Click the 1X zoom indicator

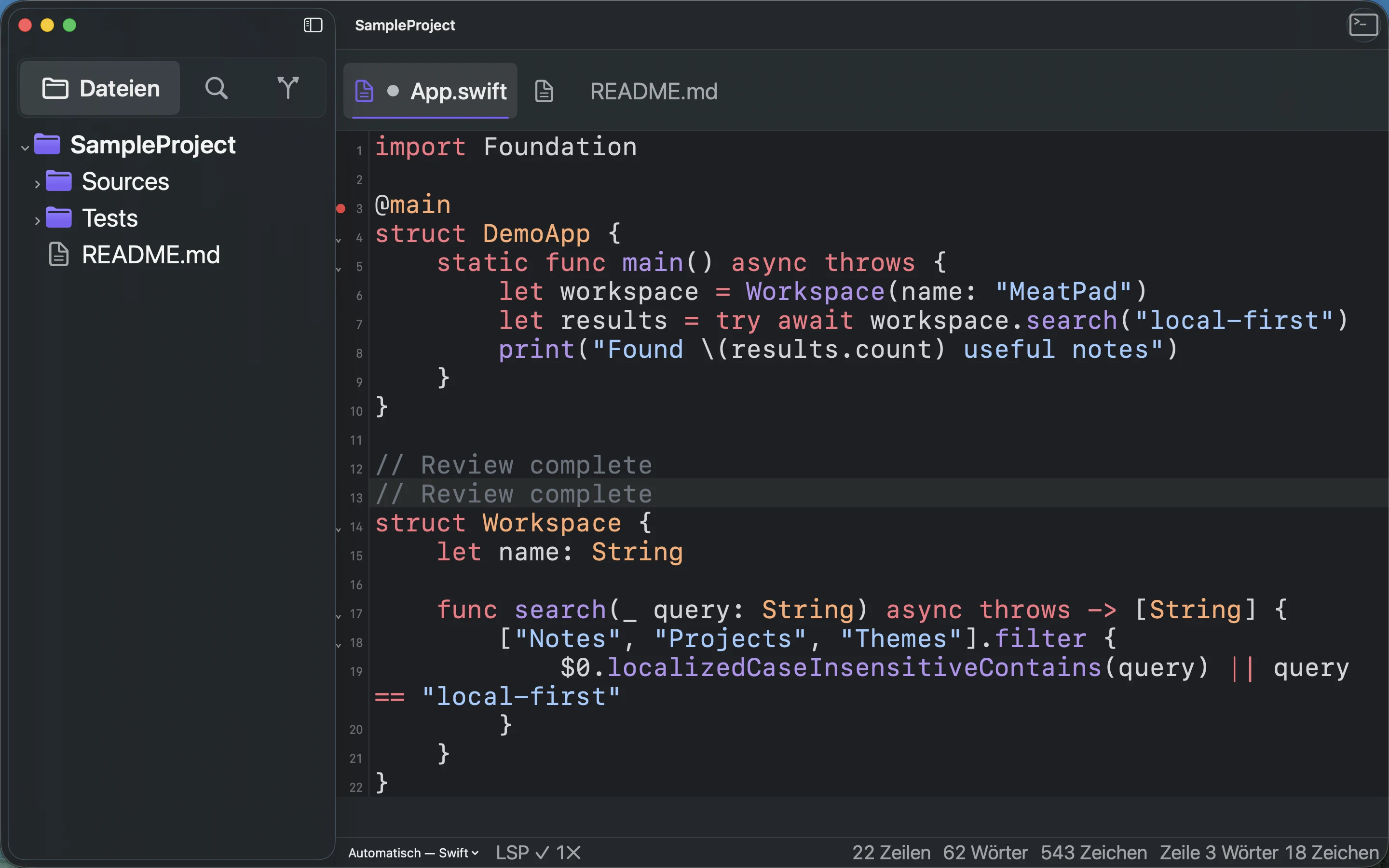click(568, 853)
